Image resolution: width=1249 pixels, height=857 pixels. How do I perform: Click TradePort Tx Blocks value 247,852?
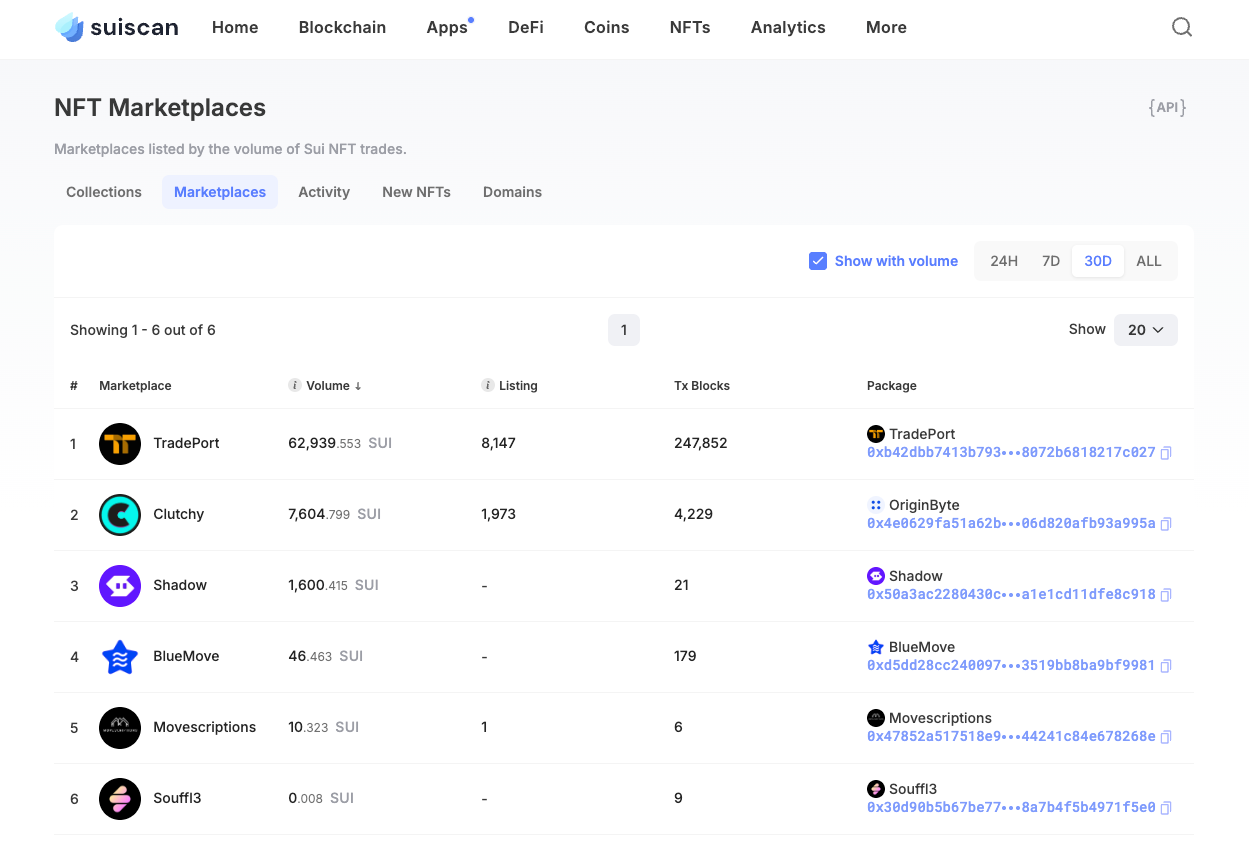point(701,443)
